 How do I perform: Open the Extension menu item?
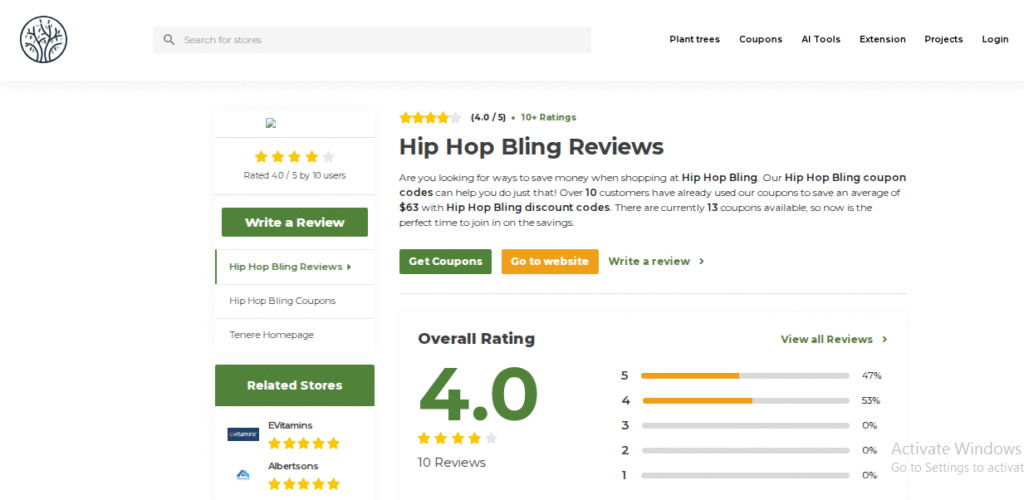[x=882, y=39]
